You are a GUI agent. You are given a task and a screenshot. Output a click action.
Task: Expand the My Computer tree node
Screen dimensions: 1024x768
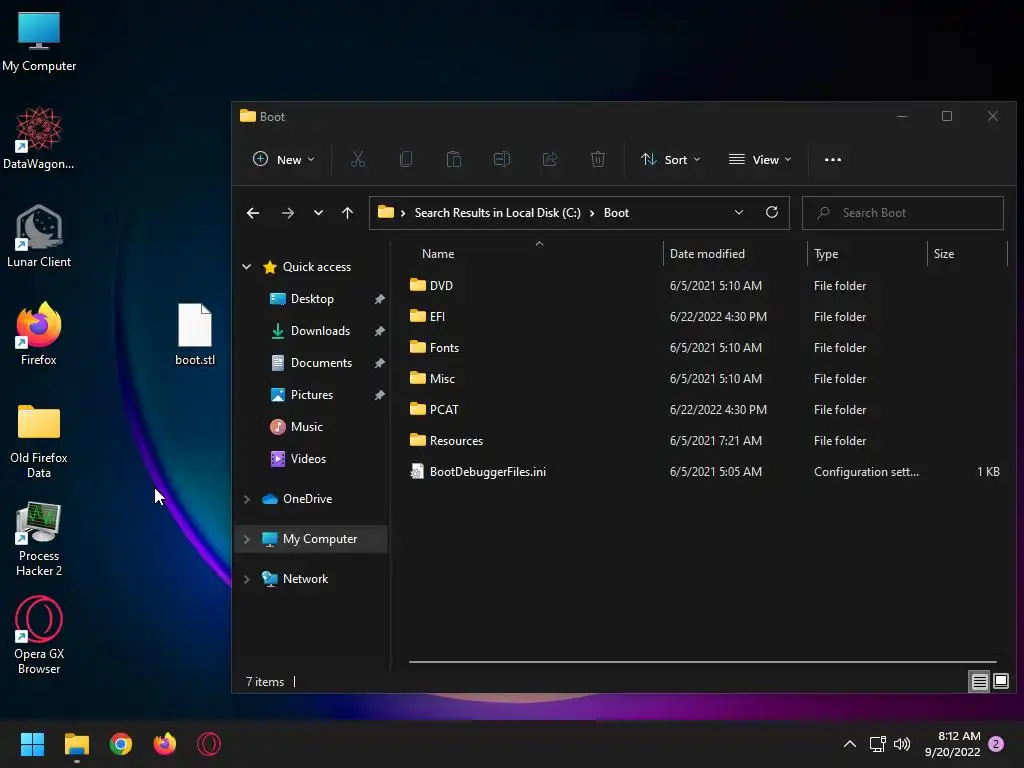[x=246, y=539]
